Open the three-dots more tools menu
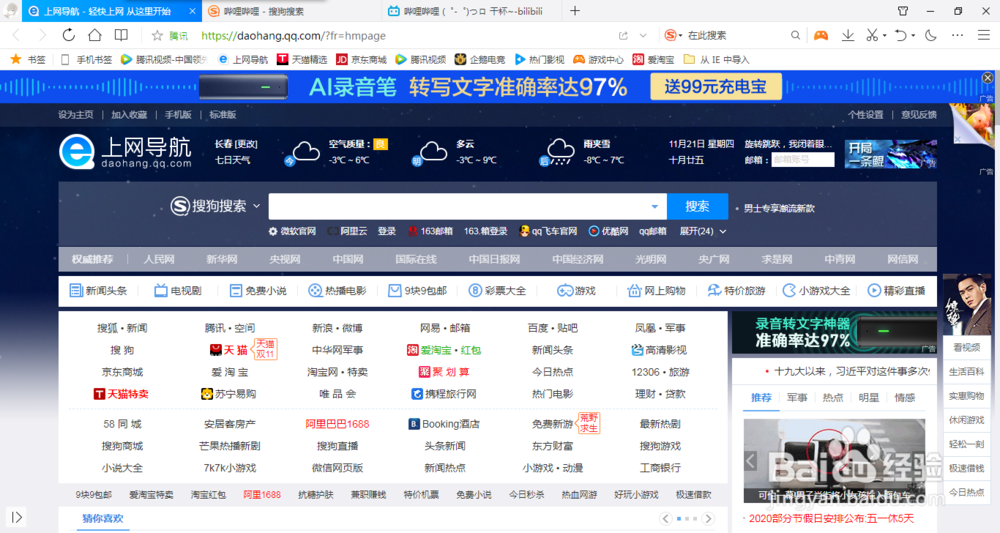Viewport: 1000px width, 533px height. [x=957, y=36]
